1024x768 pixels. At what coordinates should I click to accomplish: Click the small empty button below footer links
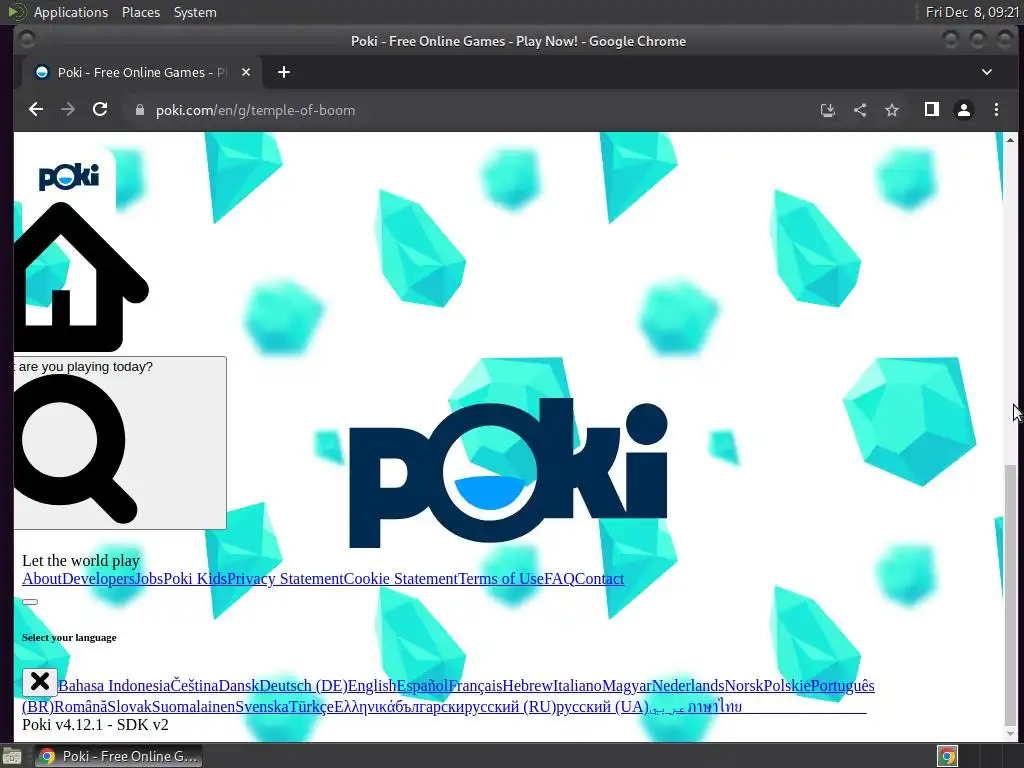point(30,602)
